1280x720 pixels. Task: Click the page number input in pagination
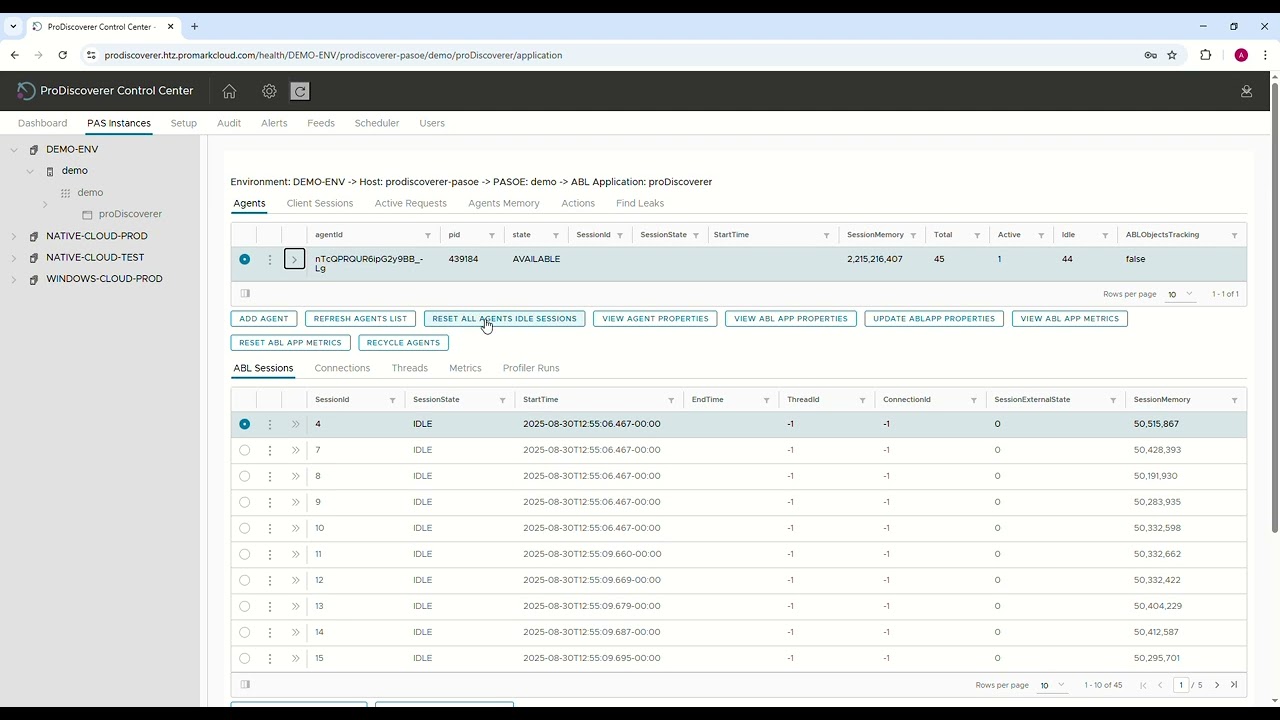pyautogui.click(x=1181, y=685)
